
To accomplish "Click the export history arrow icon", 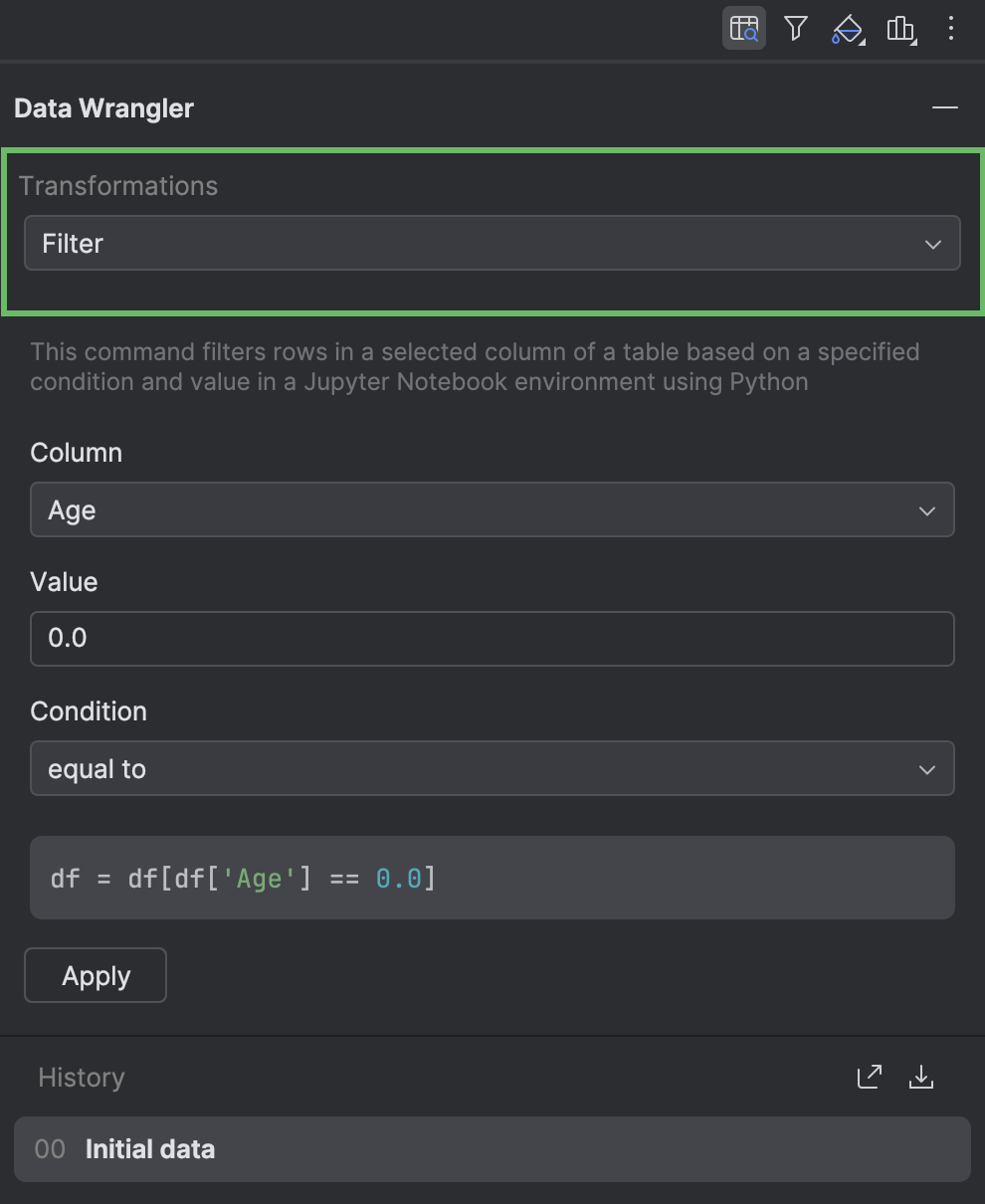I will click(870, 1077).
